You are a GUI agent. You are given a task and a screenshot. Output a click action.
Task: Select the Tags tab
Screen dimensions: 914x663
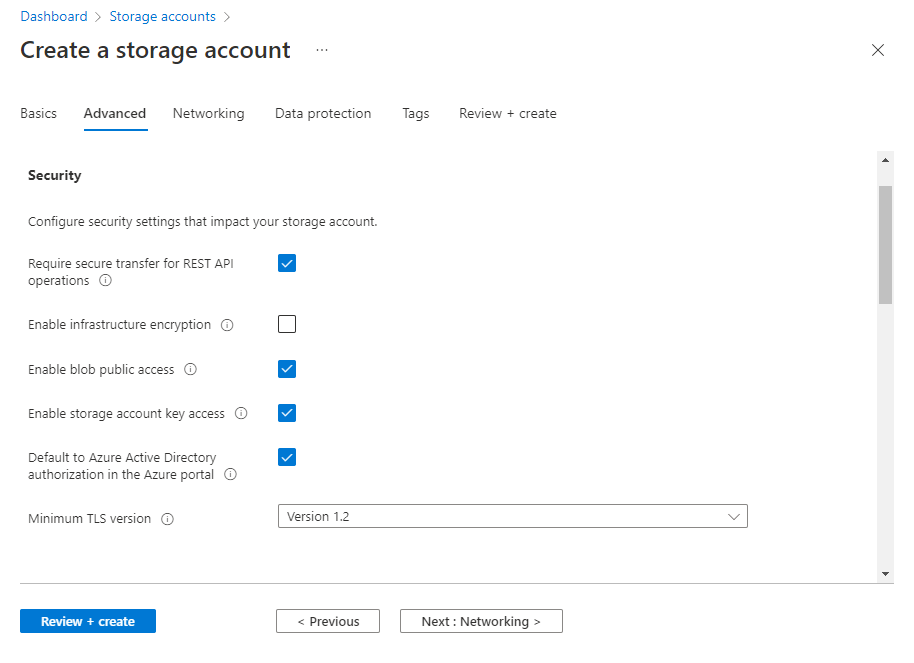point(415,113)
